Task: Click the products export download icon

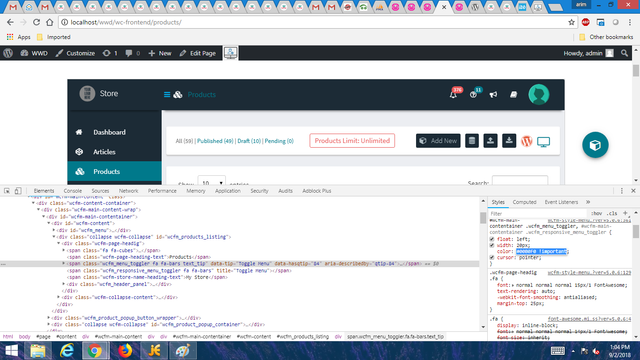Action: 509,141
